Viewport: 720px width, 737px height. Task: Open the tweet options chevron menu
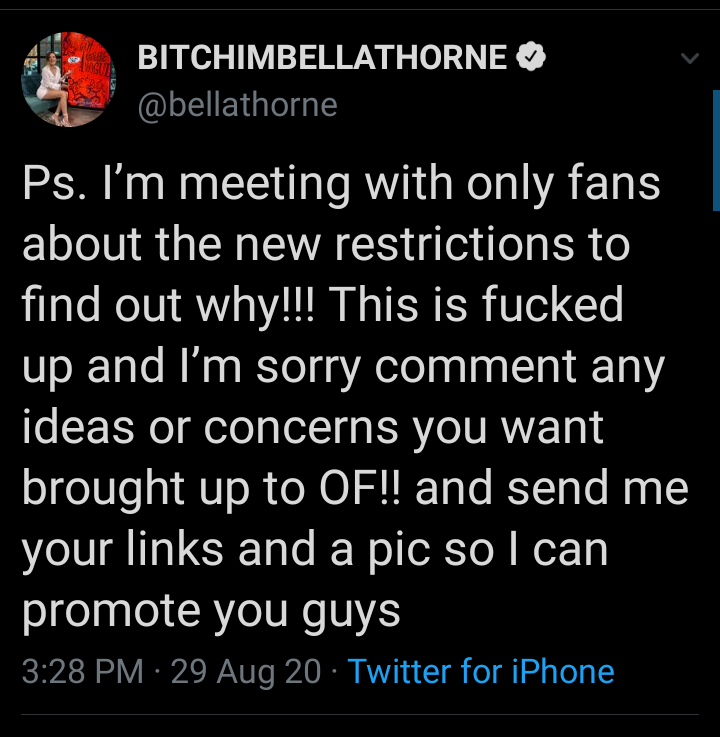(x=689, y=59)
